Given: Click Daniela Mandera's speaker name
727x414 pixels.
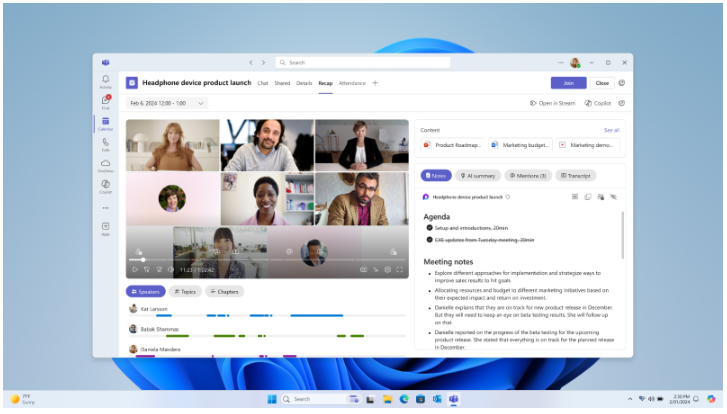Looking at the screenshot, I should point(160,350).
